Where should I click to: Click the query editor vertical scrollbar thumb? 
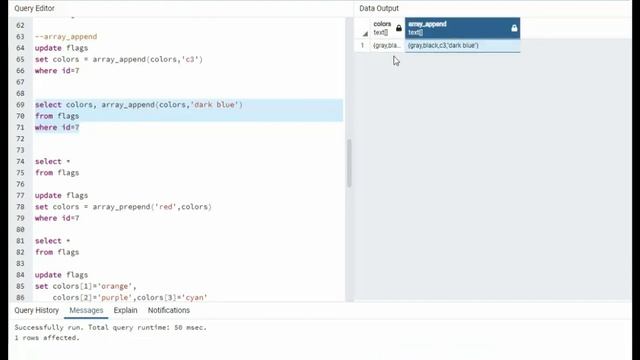[x=349, y=163]
